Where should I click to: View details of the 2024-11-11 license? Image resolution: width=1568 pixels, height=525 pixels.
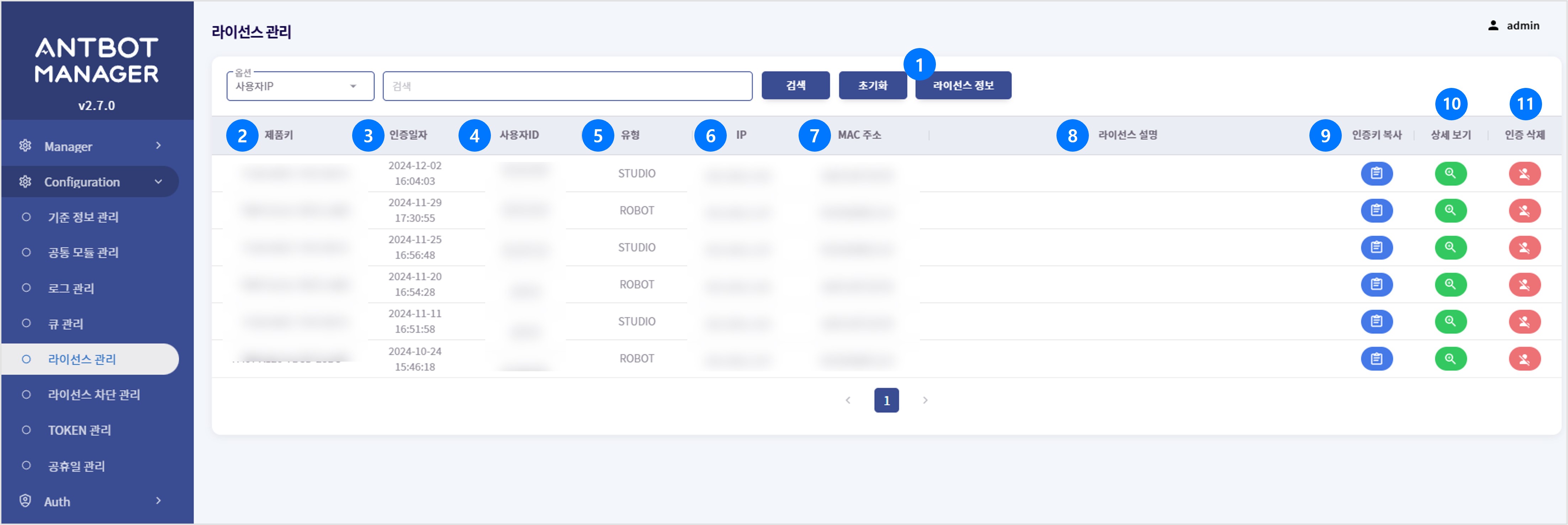coord(1451,321)
